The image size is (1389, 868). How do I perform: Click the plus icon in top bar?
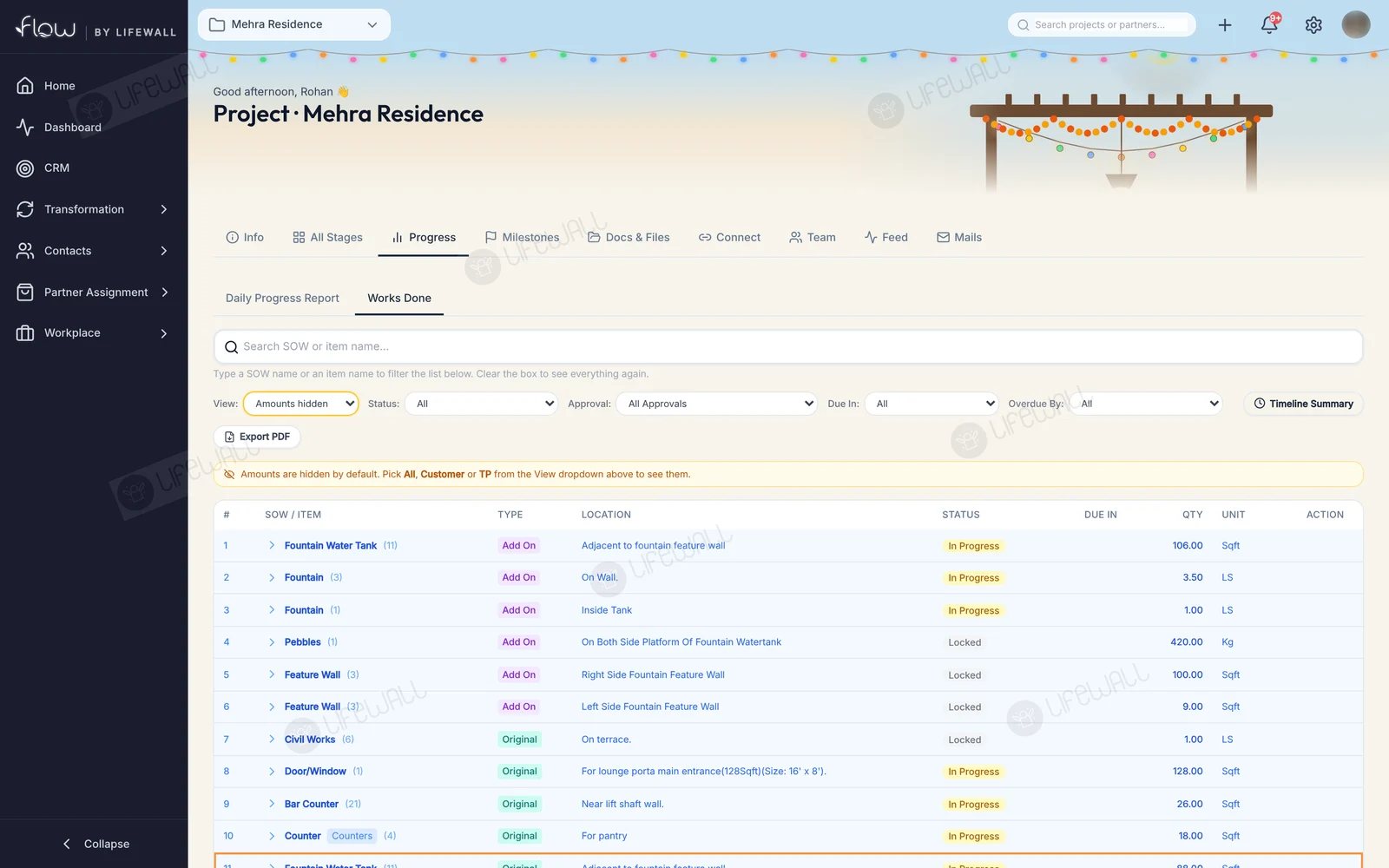pos(1225,25)
